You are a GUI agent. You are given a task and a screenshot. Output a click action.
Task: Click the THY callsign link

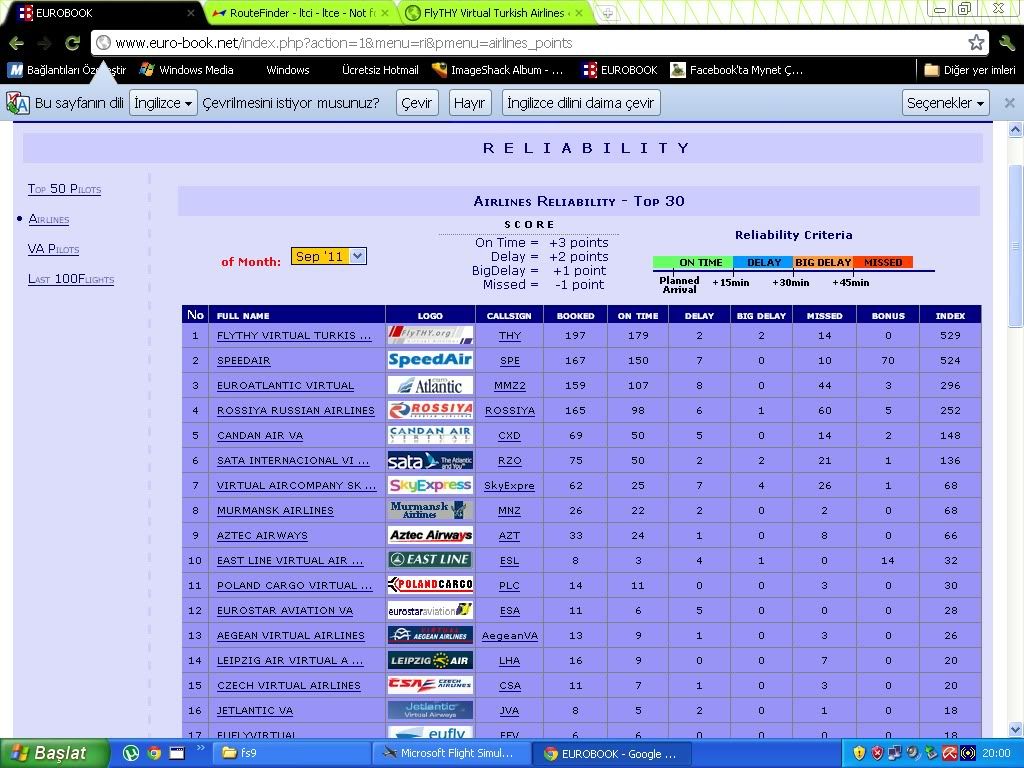point(509,336)
